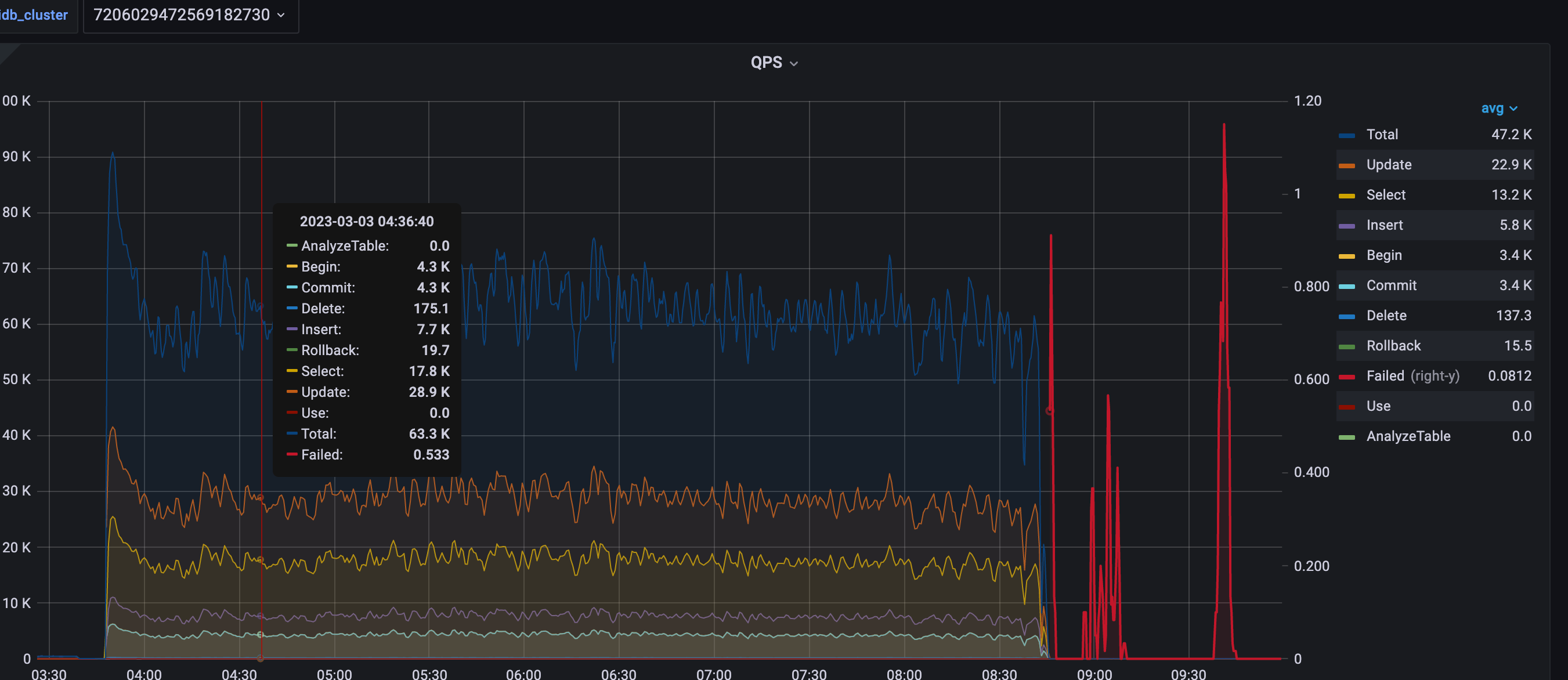Toggle the Commit series on or off
Screen dimensions: 1568x680
(x=1392, y=285)
